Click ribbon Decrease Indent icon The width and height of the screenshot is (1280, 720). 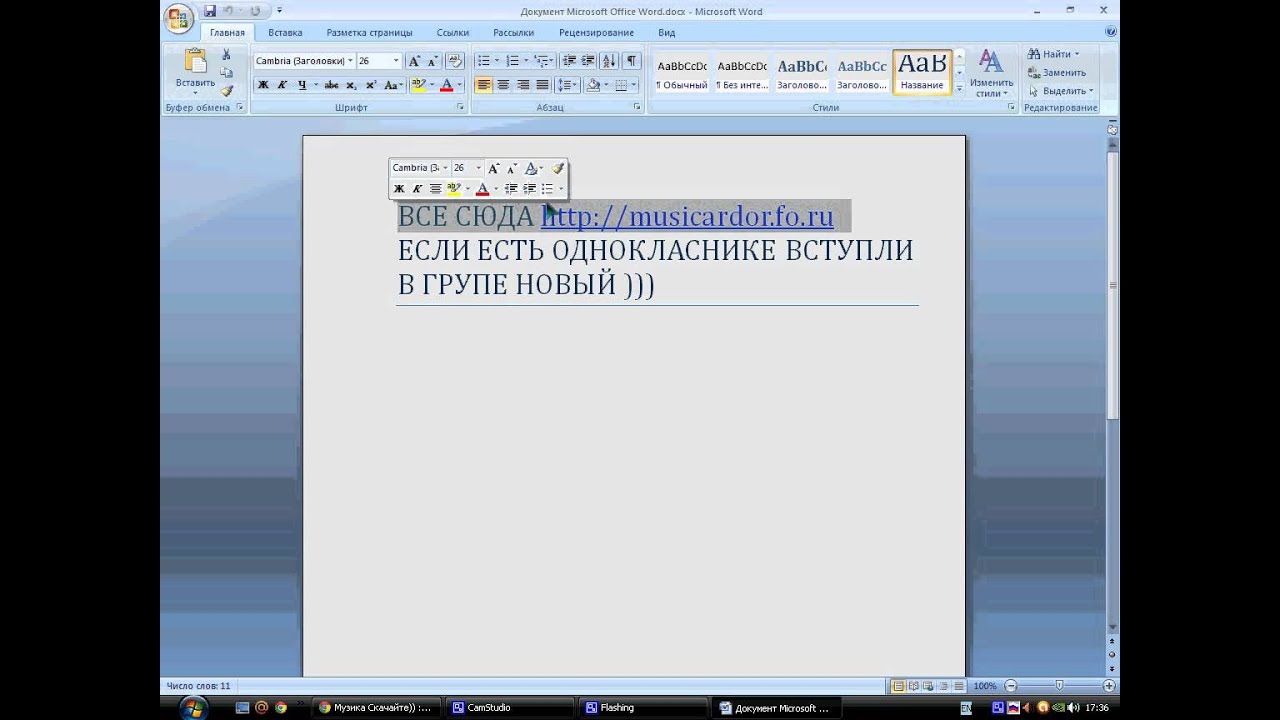point(569,61)
